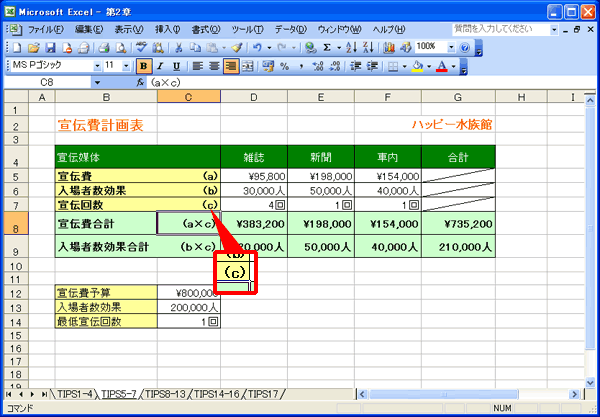The image size is (600, 417).
Task: Open the データ(D) menu
Action: (x=291, y=29)
